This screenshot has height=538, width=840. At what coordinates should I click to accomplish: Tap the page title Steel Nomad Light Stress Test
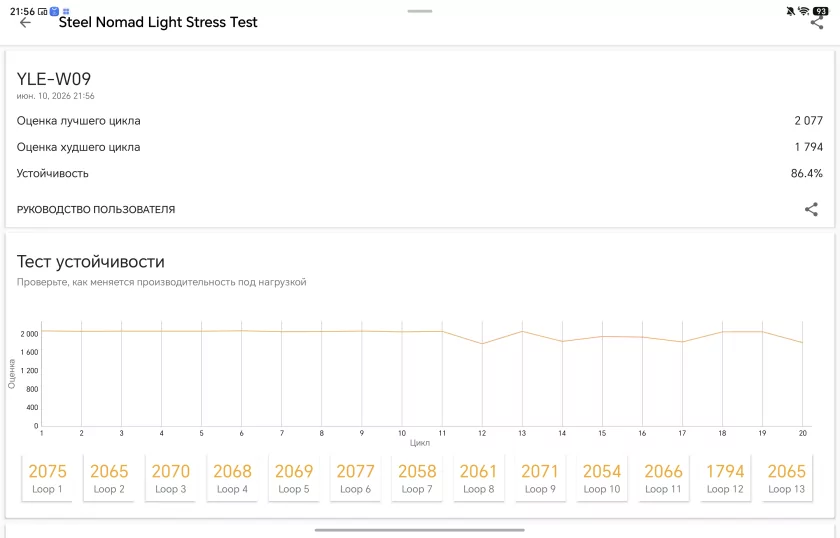[x=158, y=23]
